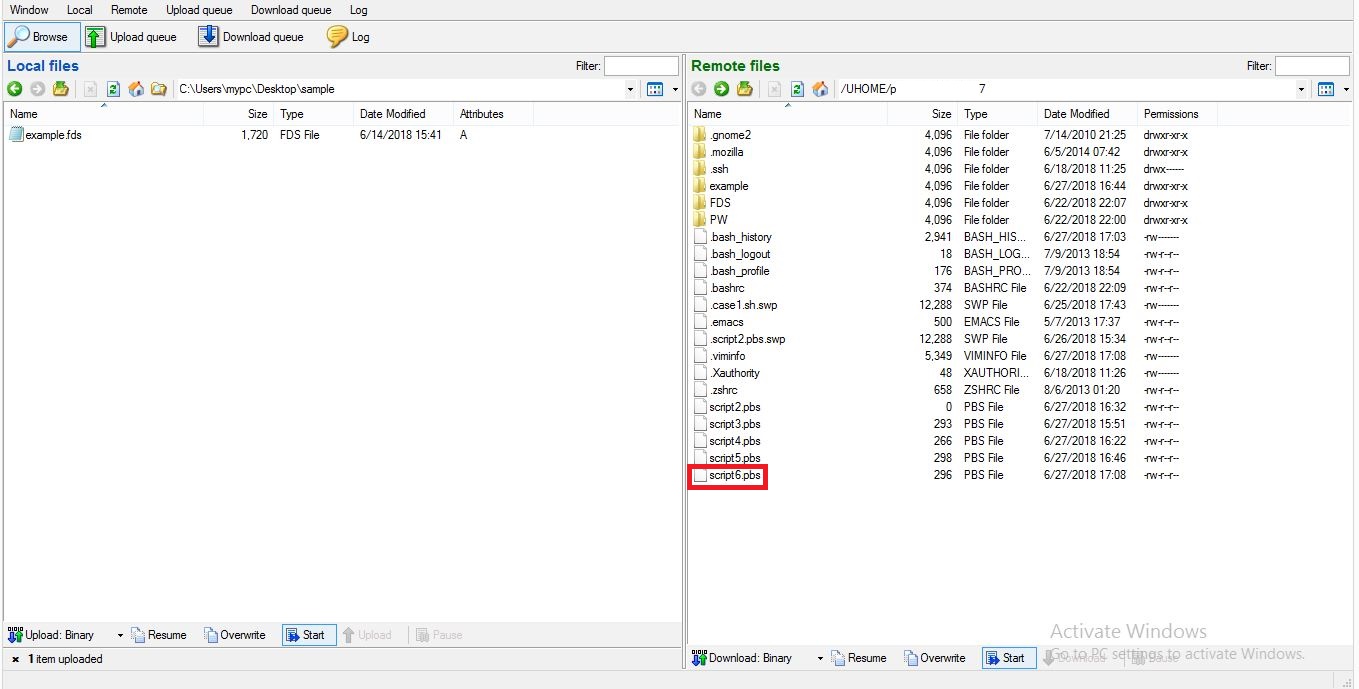Enable Overwrite mode for downloads
Screen dimensions: 1359x689
tap(934, 658)
